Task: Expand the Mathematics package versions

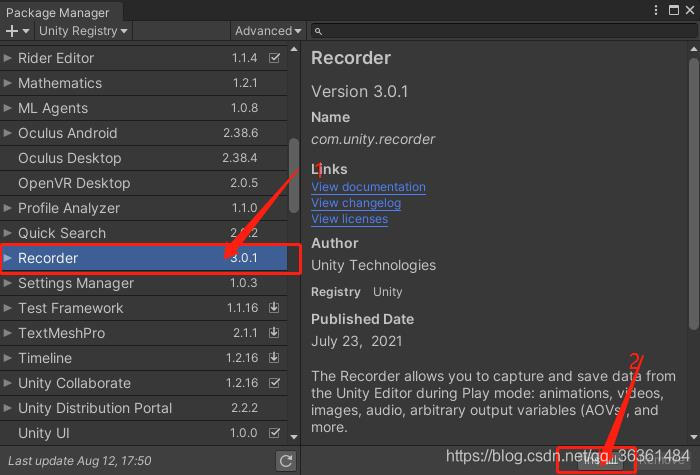Action: [x=7, y=83]
